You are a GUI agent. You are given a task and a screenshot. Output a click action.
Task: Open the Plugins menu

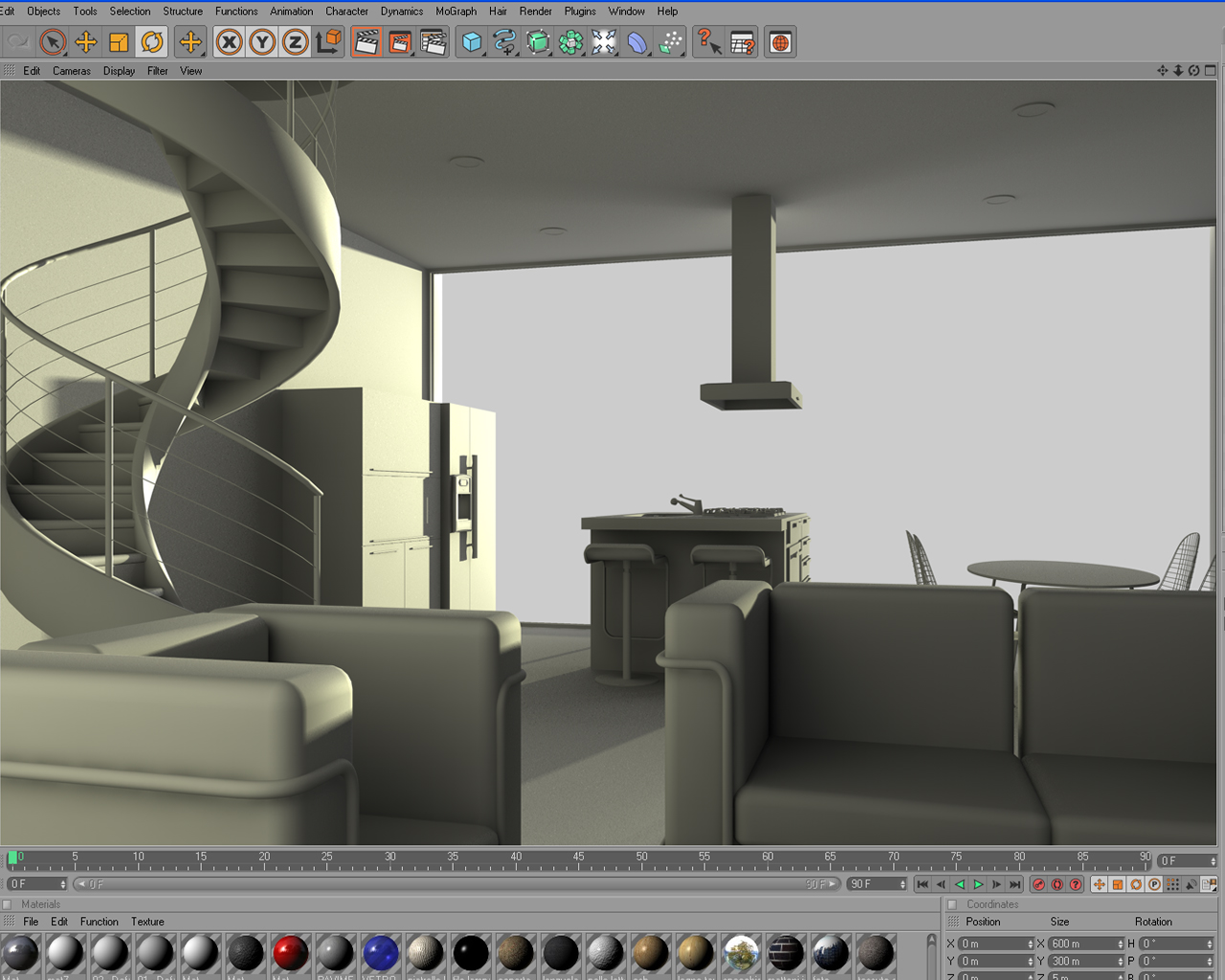[x=580, y=11]
